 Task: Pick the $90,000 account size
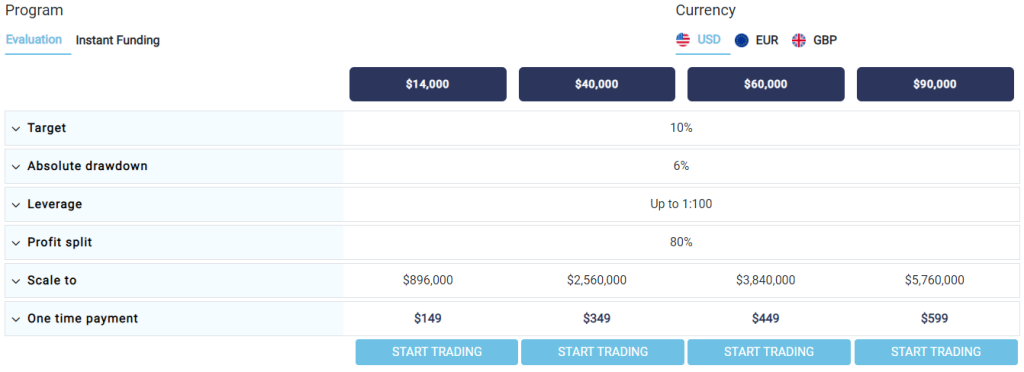935,84
